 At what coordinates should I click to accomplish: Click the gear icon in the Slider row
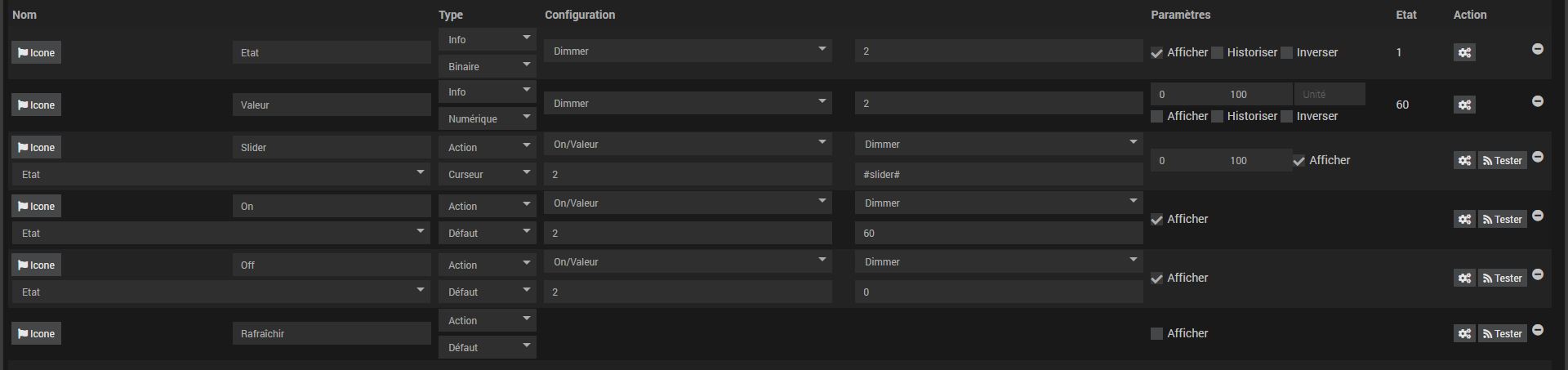click(x=1464, y=161)
